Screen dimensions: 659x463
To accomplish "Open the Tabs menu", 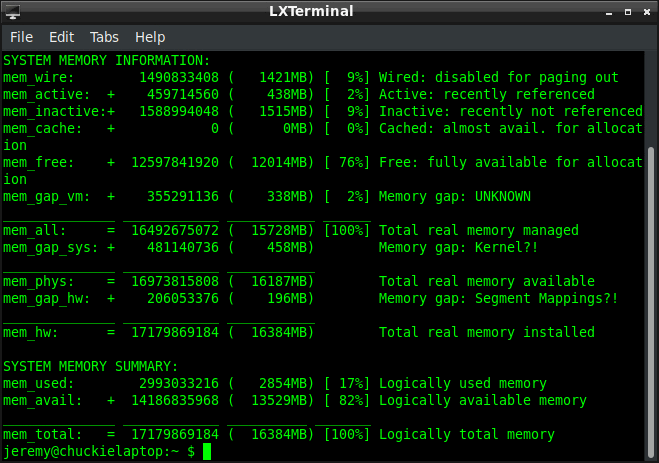I will tap(104, 37).
